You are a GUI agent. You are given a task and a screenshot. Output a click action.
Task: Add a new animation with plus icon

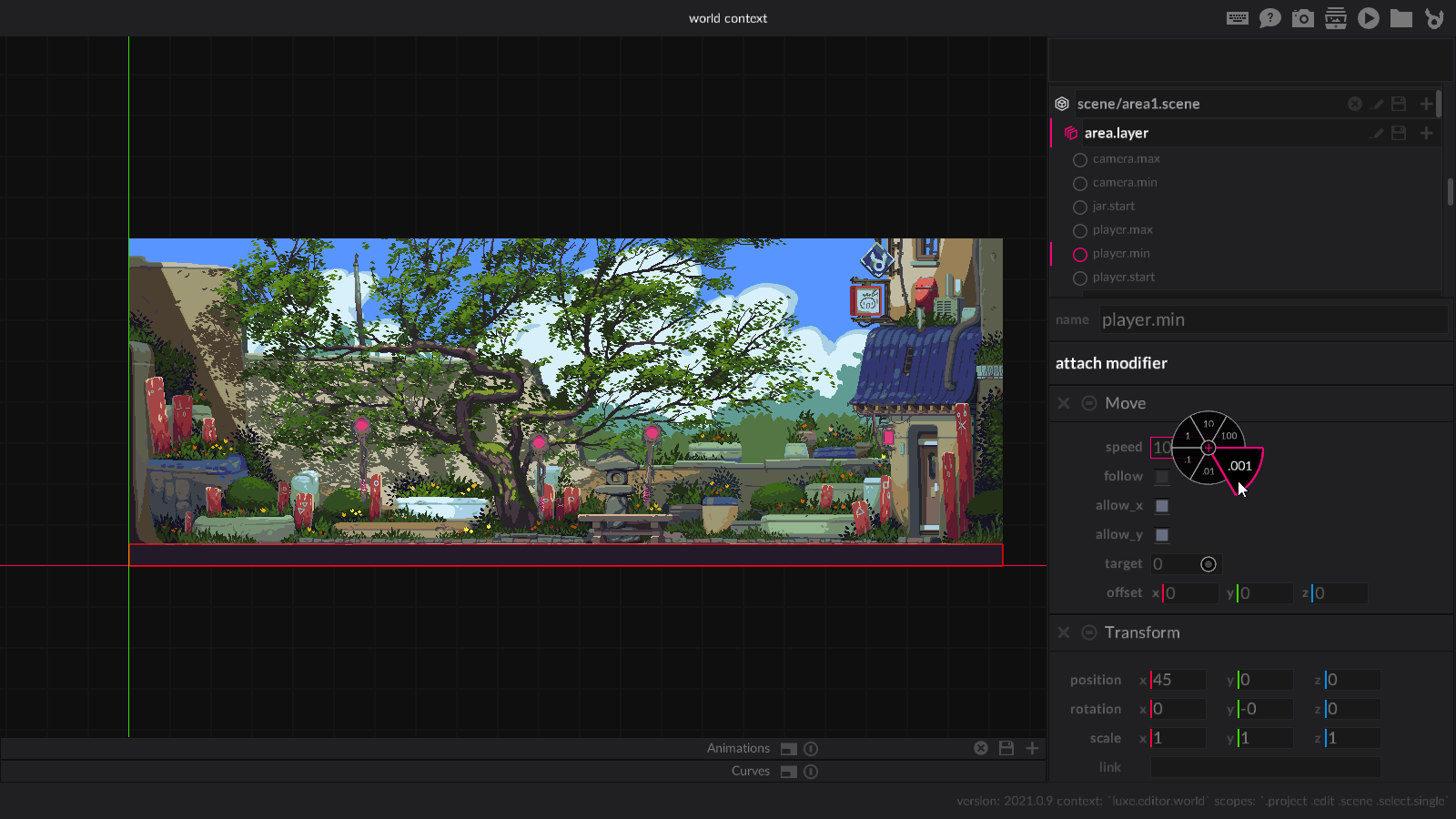[1032, 748]
